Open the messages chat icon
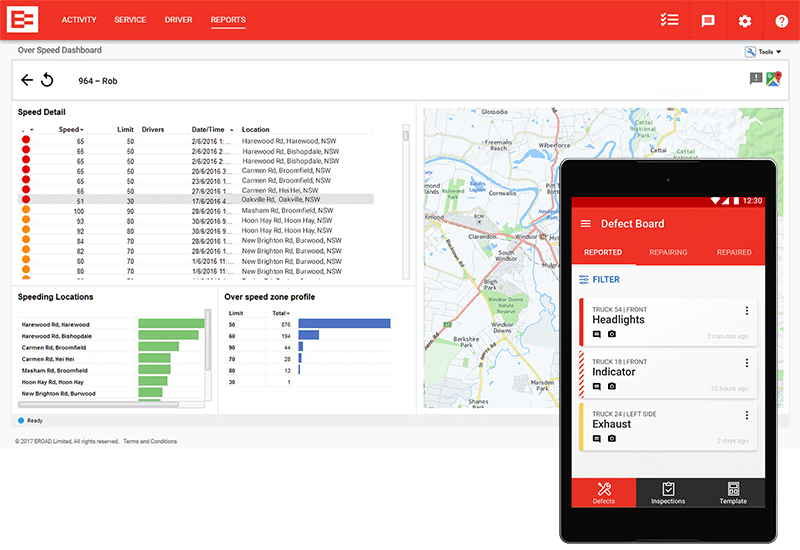The image size is (800, 550). 708,20
